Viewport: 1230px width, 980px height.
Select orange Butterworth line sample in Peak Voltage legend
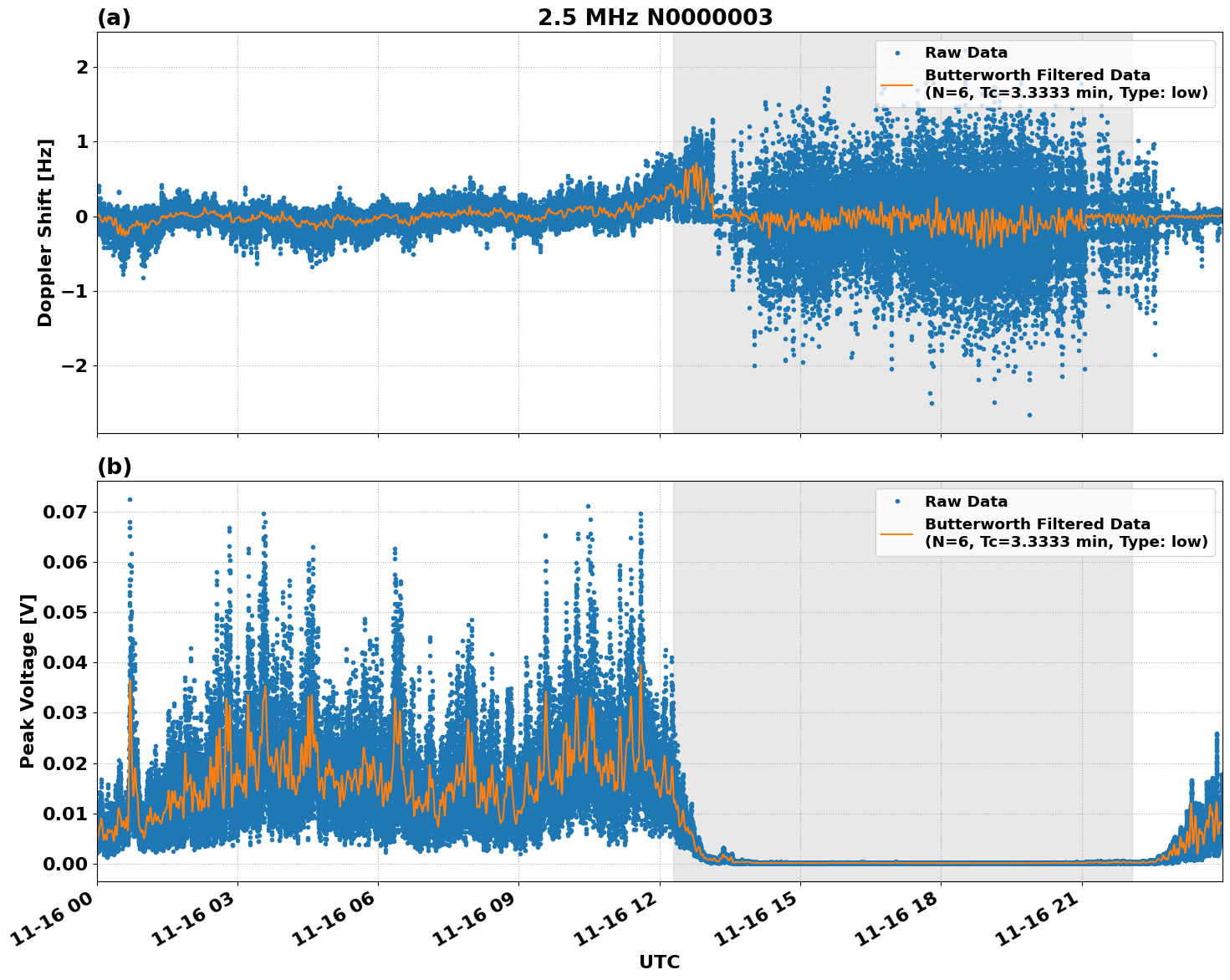(897, 533)
